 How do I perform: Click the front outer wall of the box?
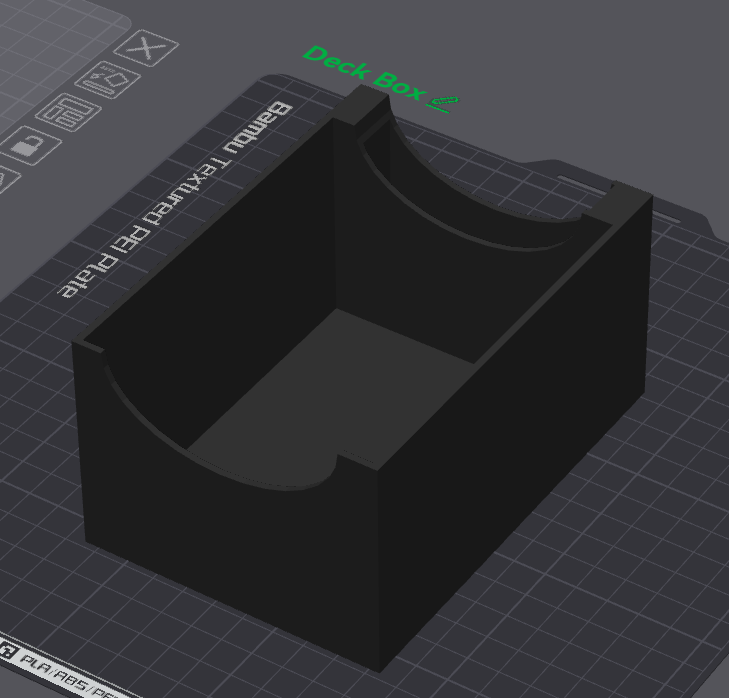pos(230,560)
